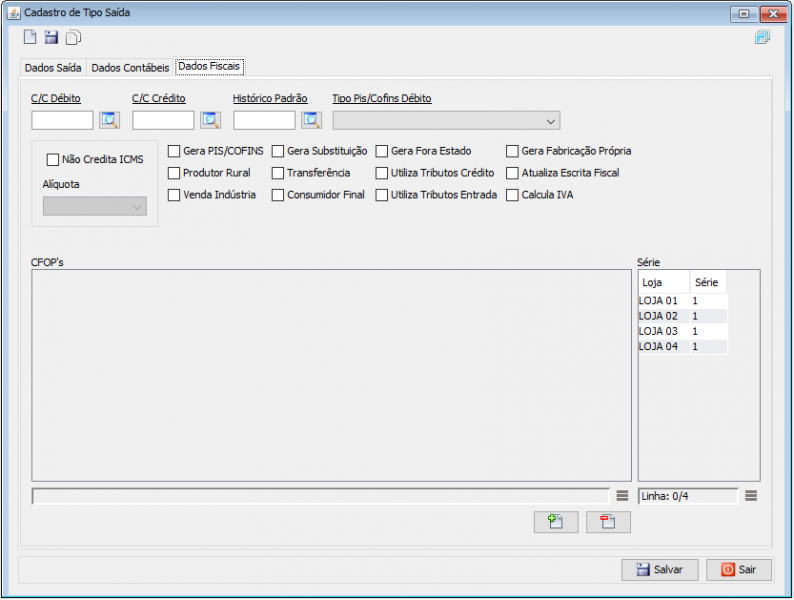Open the Série table options menu icon
794x600 pixels.
point(751,496)
